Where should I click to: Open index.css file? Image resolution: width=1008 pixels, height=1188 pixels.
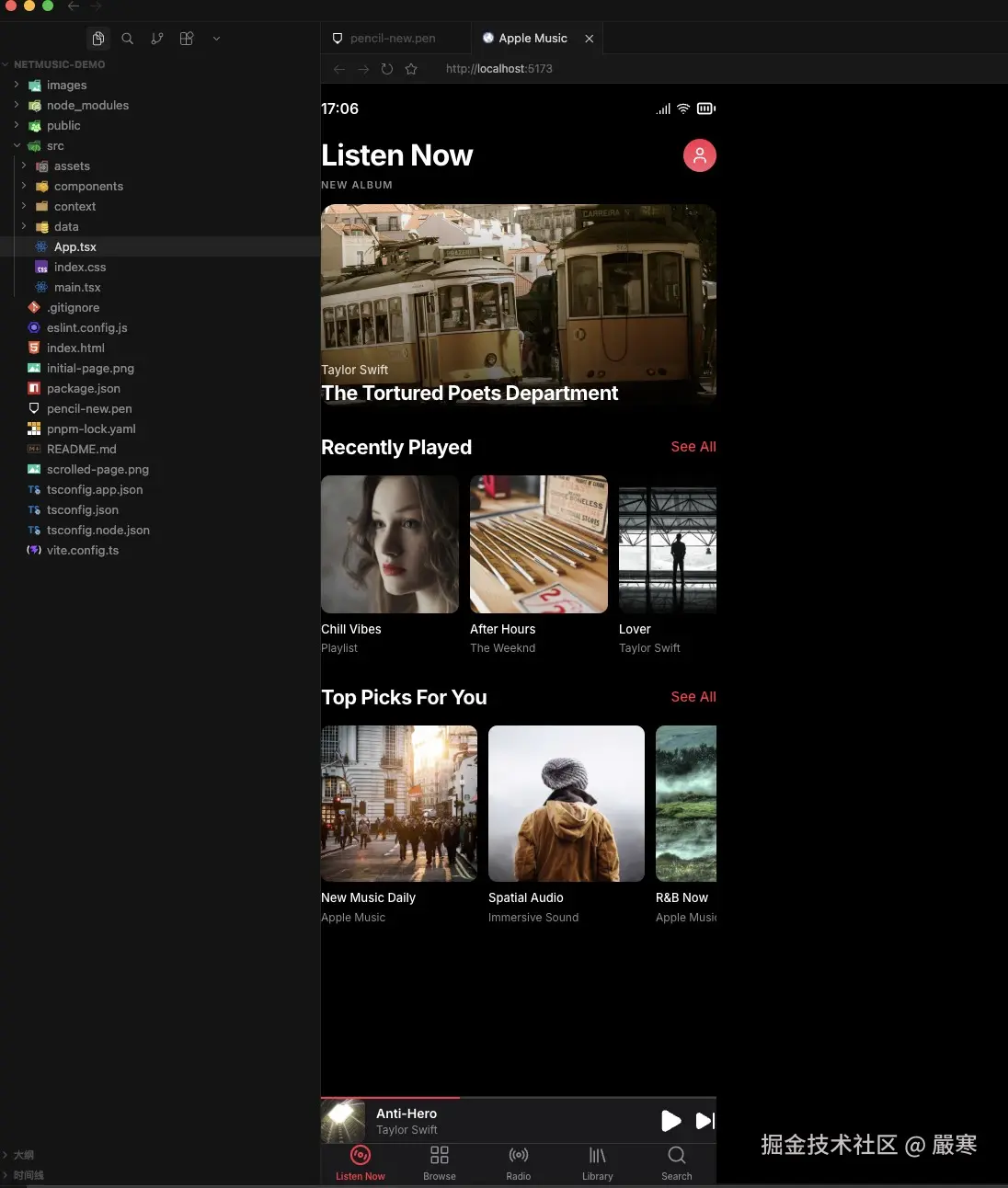(160, 268)
